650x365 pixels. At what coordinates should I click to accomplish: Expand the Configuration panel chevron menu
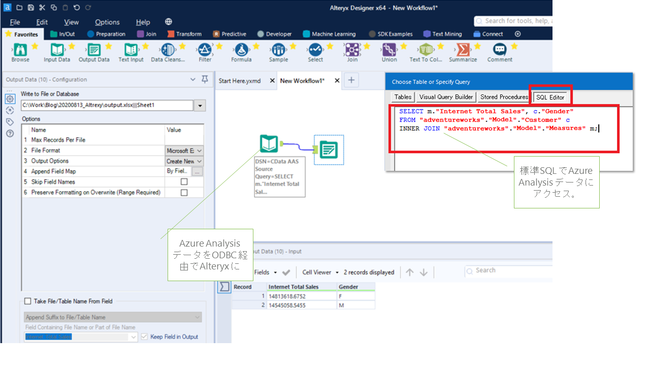coord(193,79)
